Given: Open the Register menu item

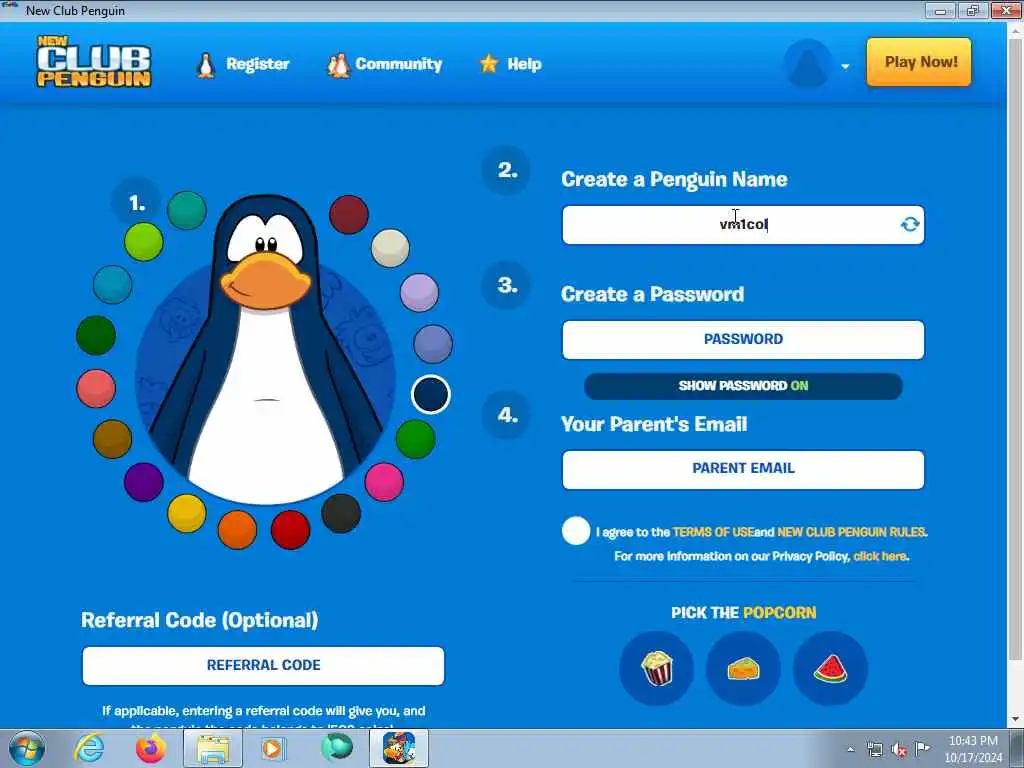Looking at the screenshot, I should coord(257,64).
